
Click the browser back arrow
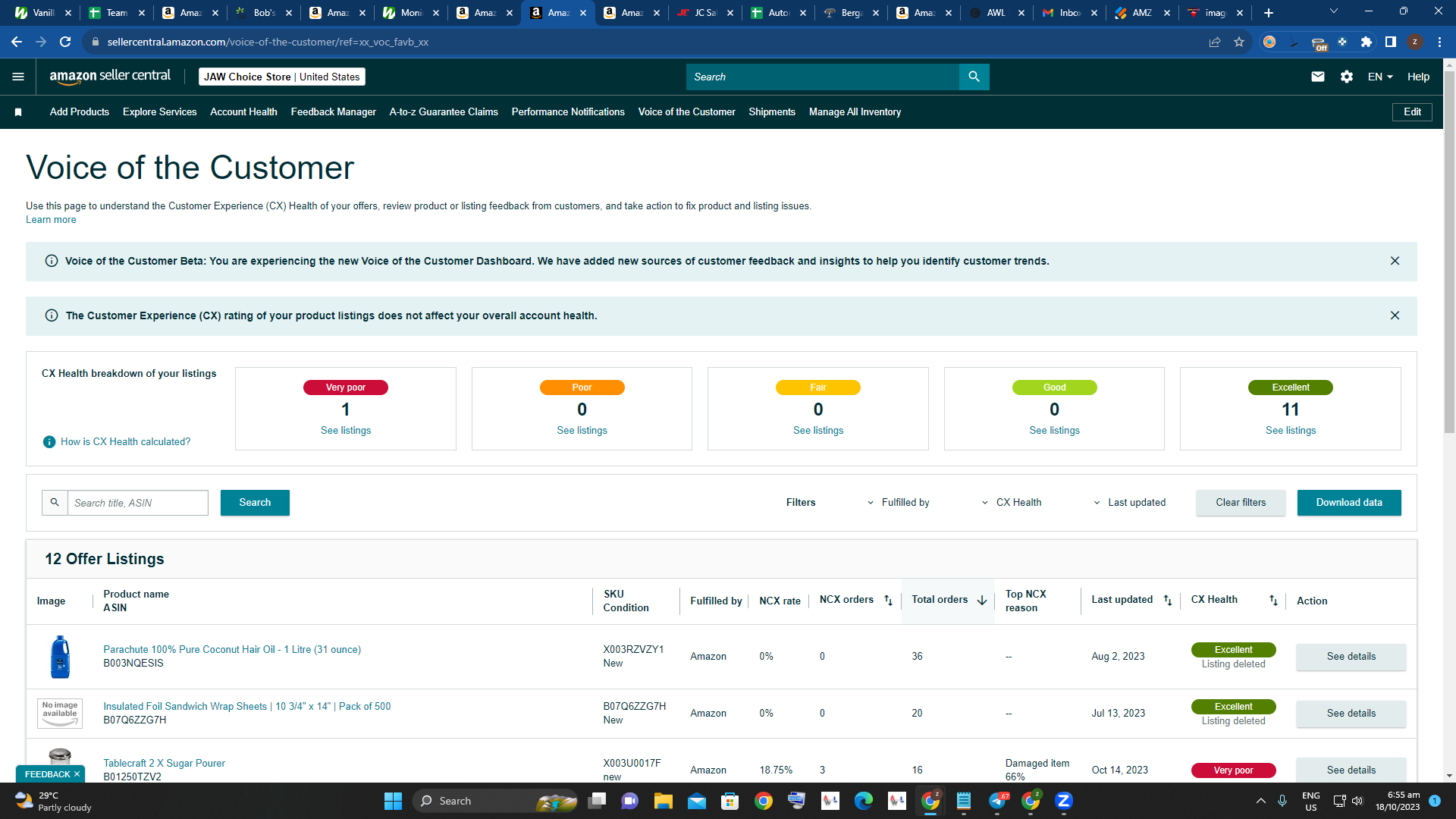[x=17, y=42]
